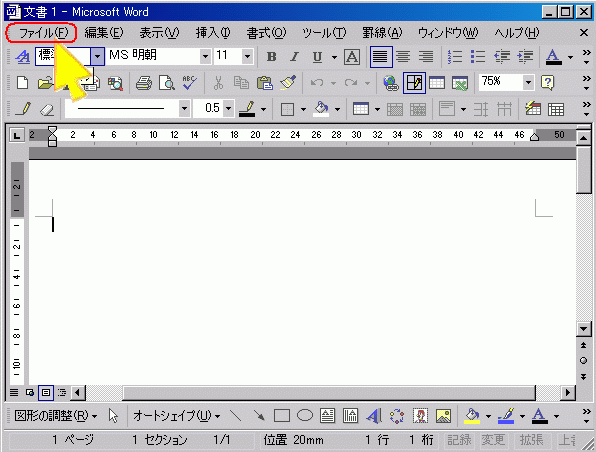Click the Help question mark icon
596x452 pixels.
click(548, 82)
